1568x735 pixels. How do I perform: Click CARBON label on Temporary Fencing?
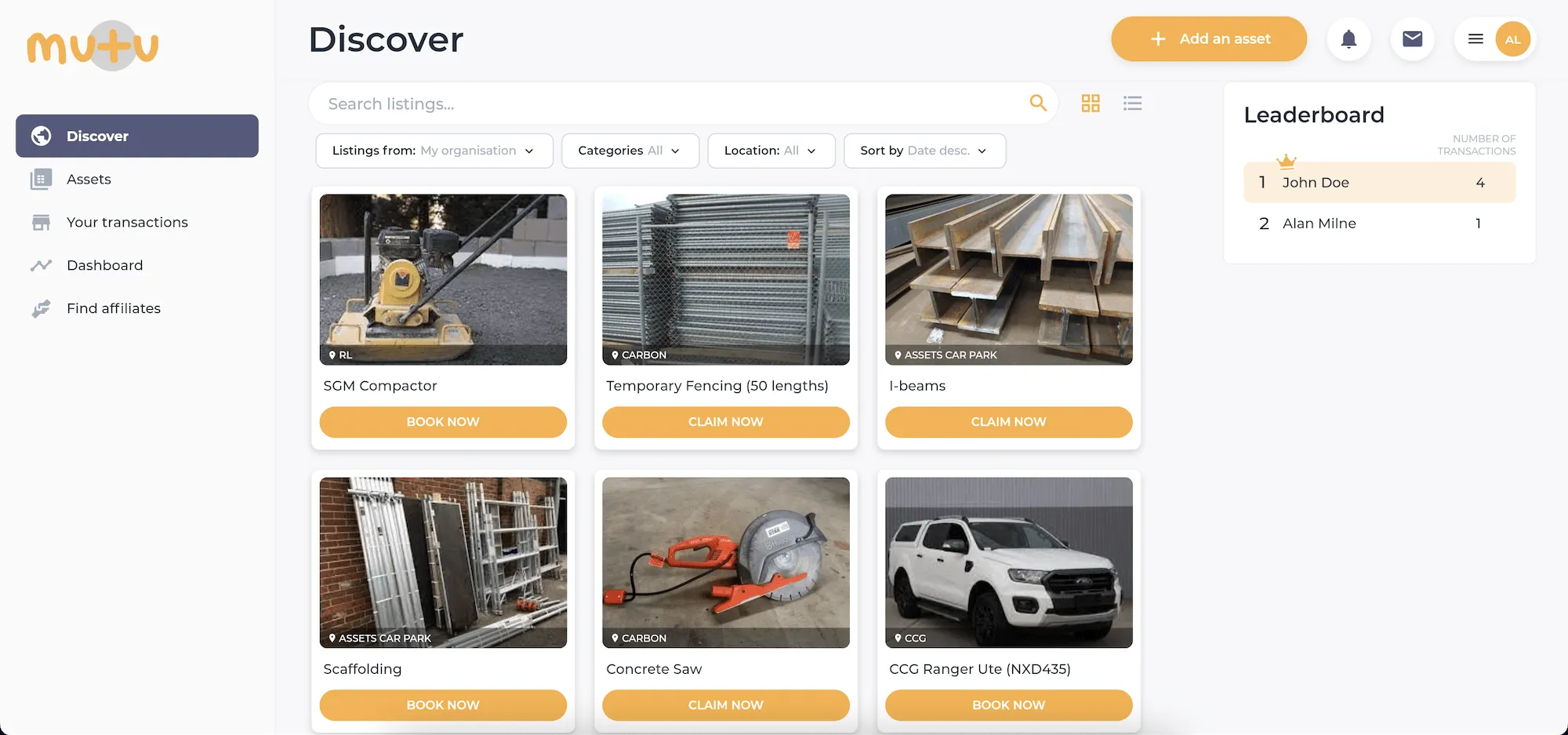tap(644, 355)
